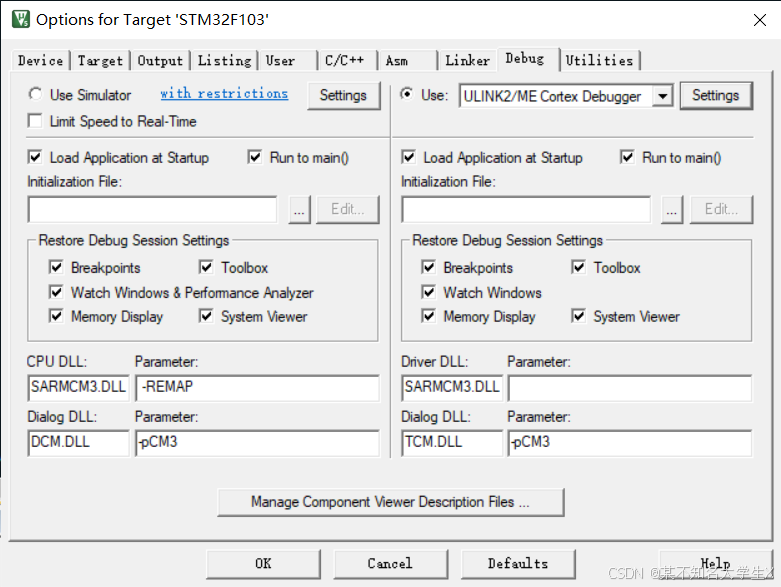This screenshot has height=587, width=781.
Task: Click the CPU DLL field SARMCM3.DLL
Action: [x=79, y=388]
